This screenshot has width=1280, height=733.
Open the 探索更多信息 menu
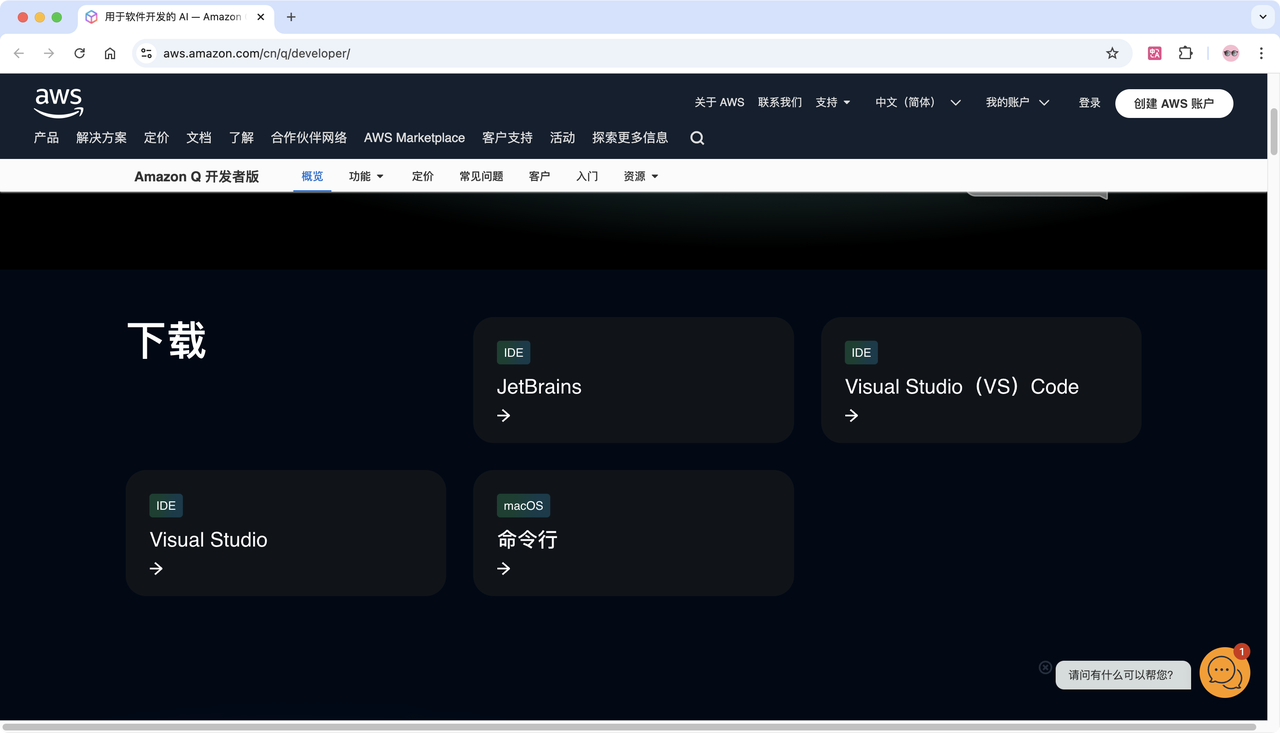click(x=630, y=138)
